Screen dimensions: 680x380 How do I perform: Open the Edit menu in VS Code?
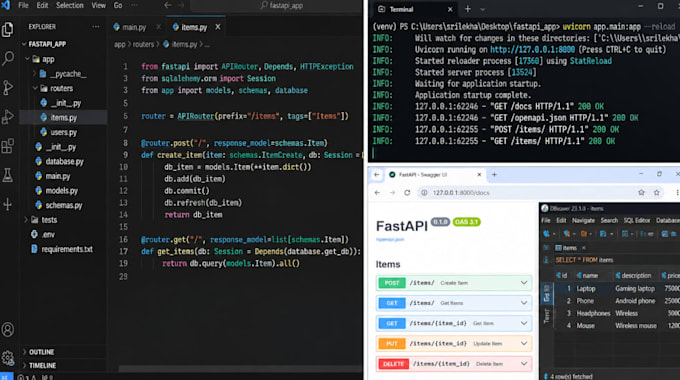click(x=42, y=5)
